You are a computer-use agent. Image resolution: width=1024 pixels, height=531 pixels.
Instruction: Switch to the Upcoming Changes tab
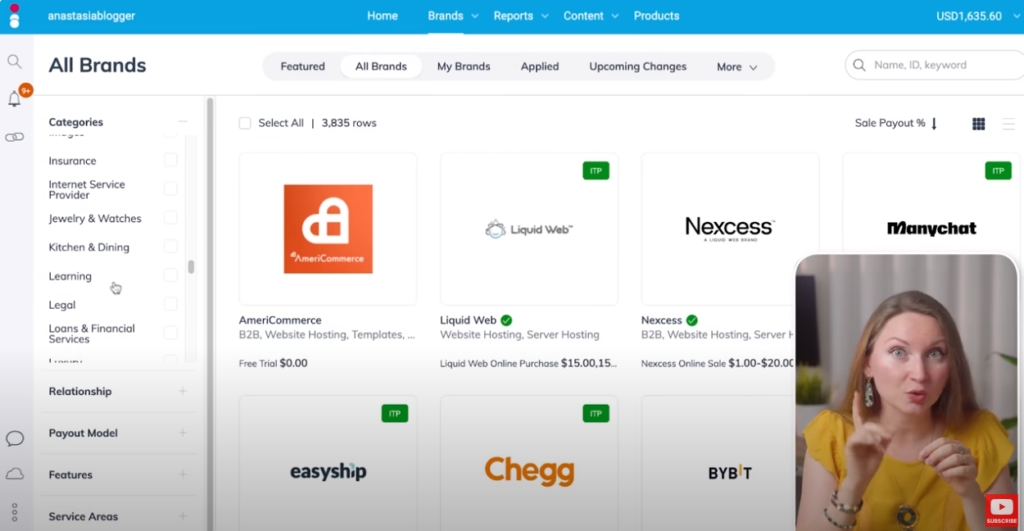pos(637,67)
